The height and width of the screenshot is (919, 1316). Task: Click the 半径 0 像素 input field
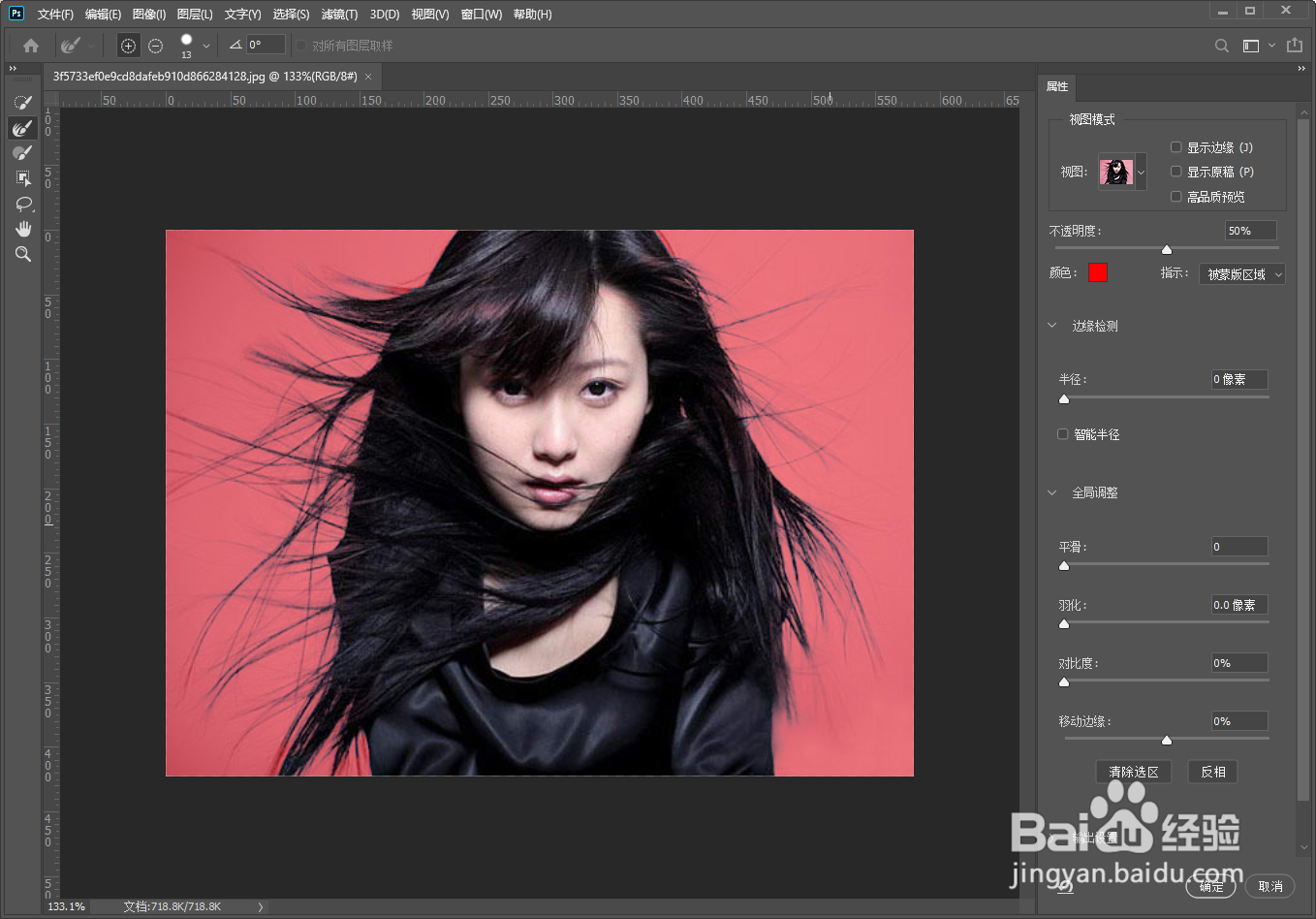[1239, 379]
